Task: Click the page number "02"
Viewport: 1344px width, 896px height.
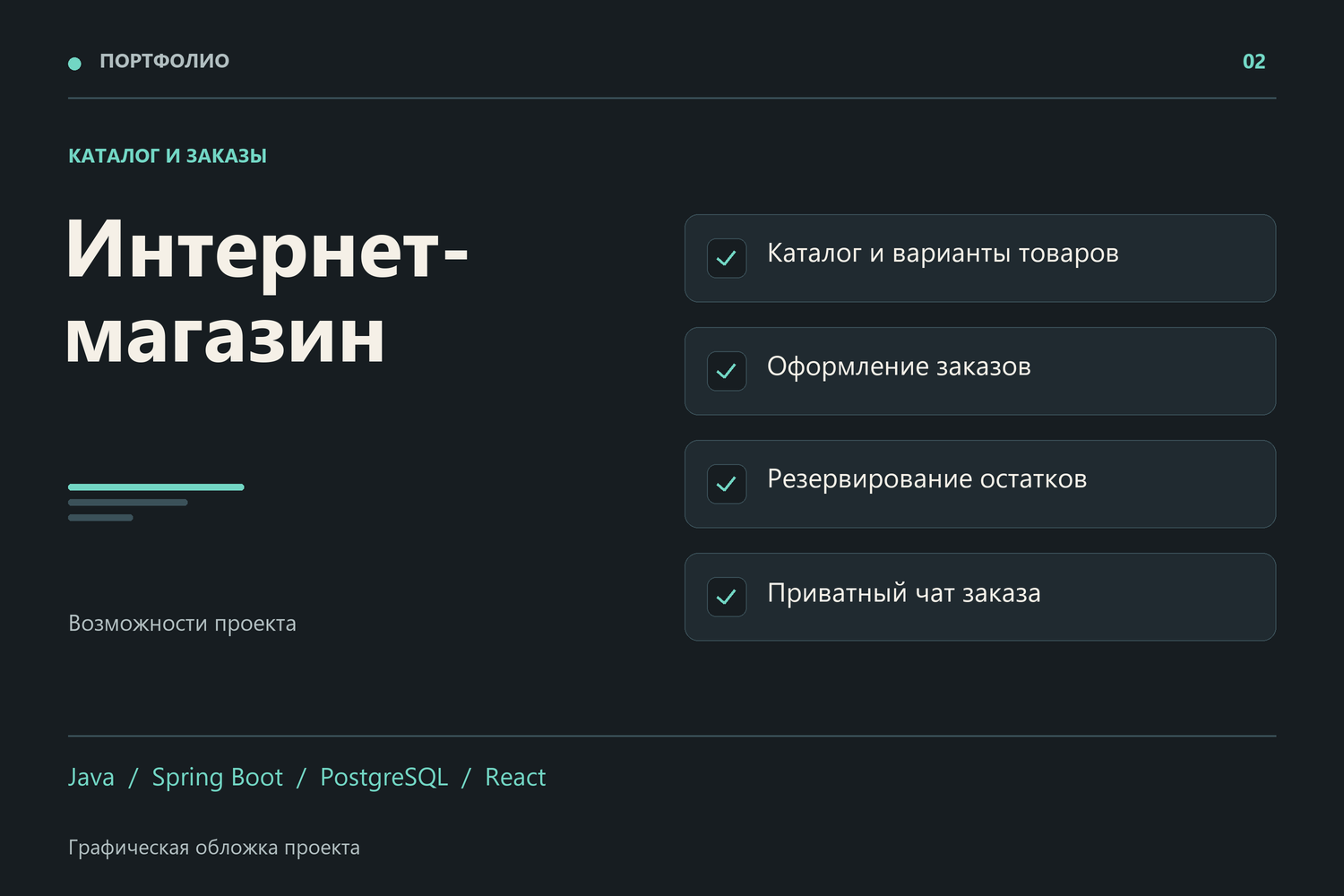Action: tap(1254, 62)
